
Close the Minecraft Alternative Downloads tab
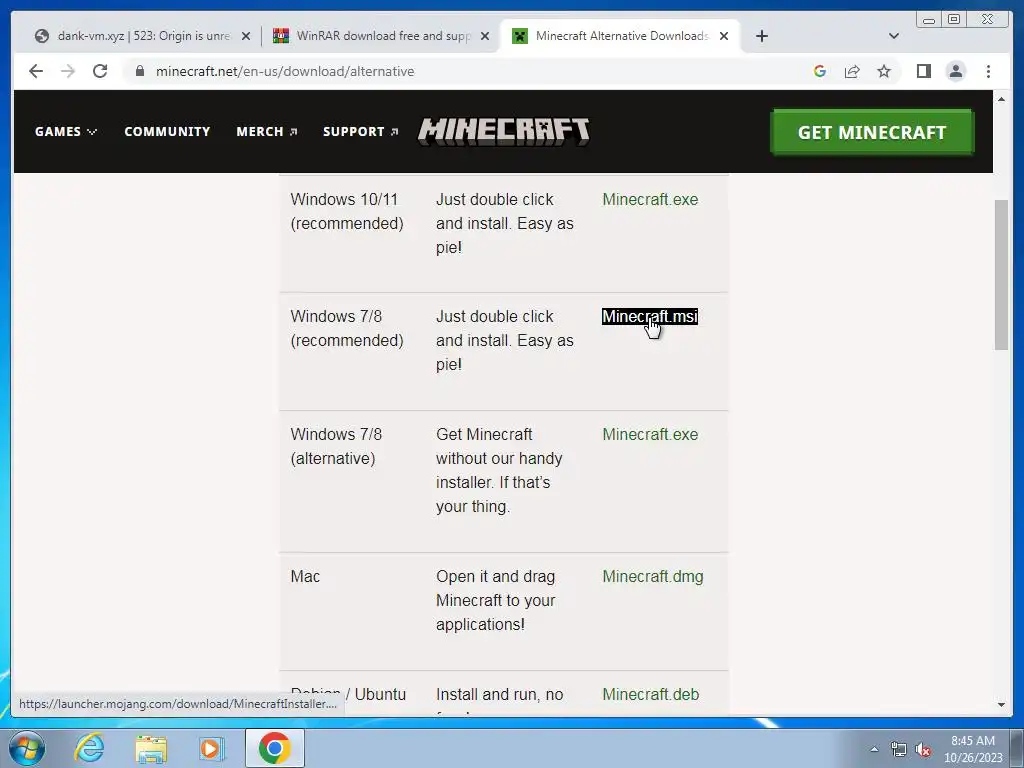click(724, 37)
